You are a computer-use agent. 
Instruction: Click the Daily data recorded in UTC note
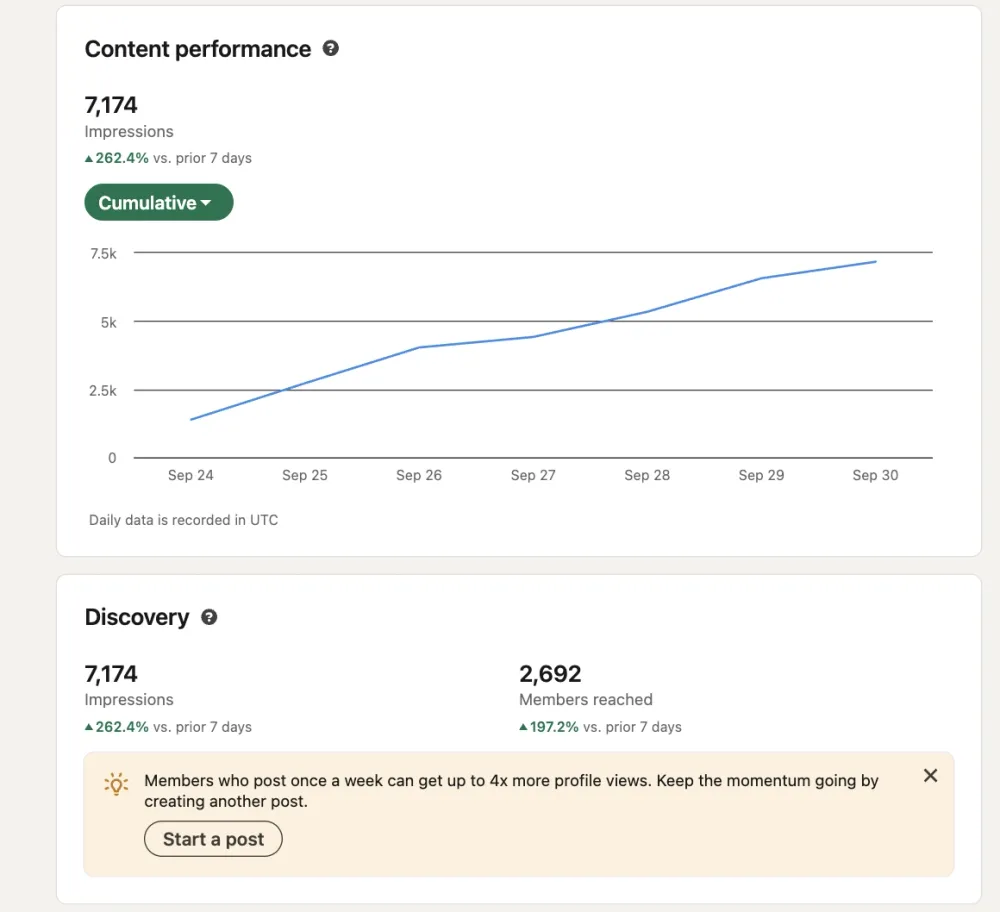coord(183,520)
